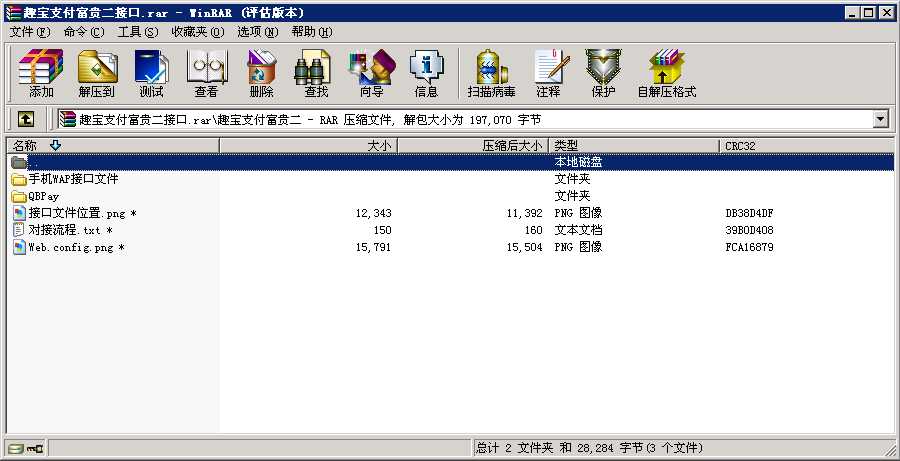Click the 添加 (Add) toolbar icon

(41, 73)
